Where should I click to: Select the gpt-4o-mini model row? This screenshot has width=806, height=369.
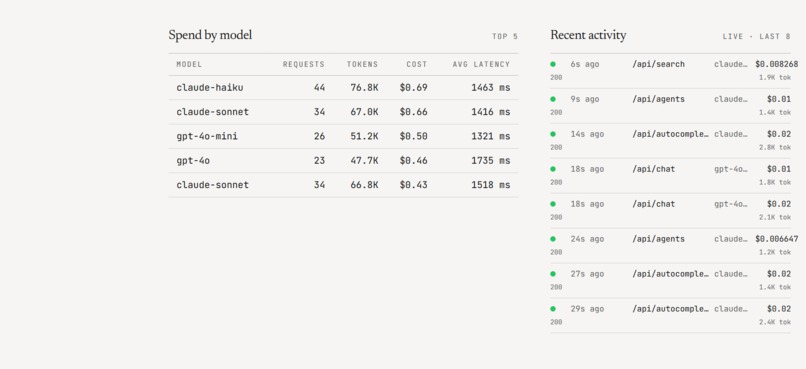[343, 136]
